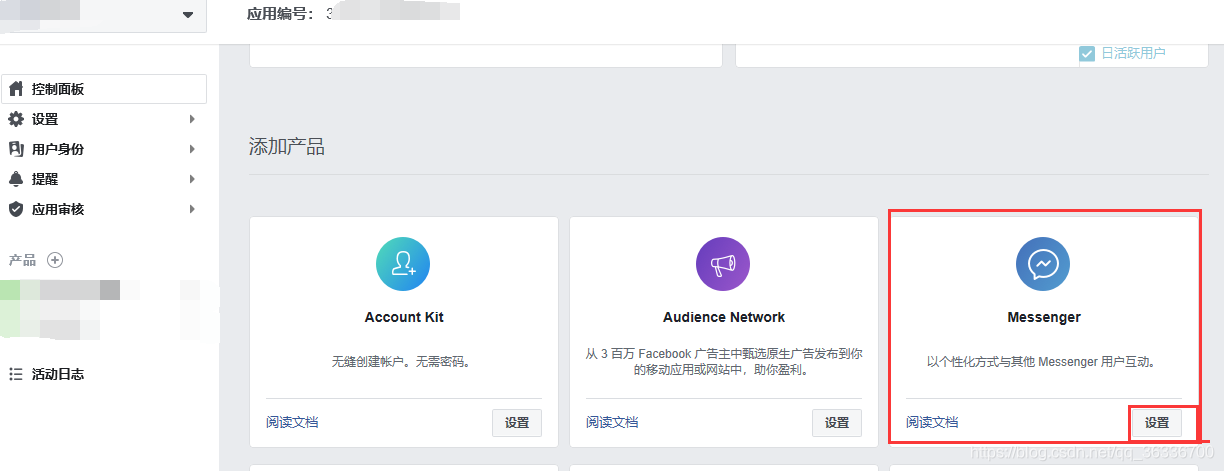Click the list icon beside 活动日志

[x=16, y=374]
